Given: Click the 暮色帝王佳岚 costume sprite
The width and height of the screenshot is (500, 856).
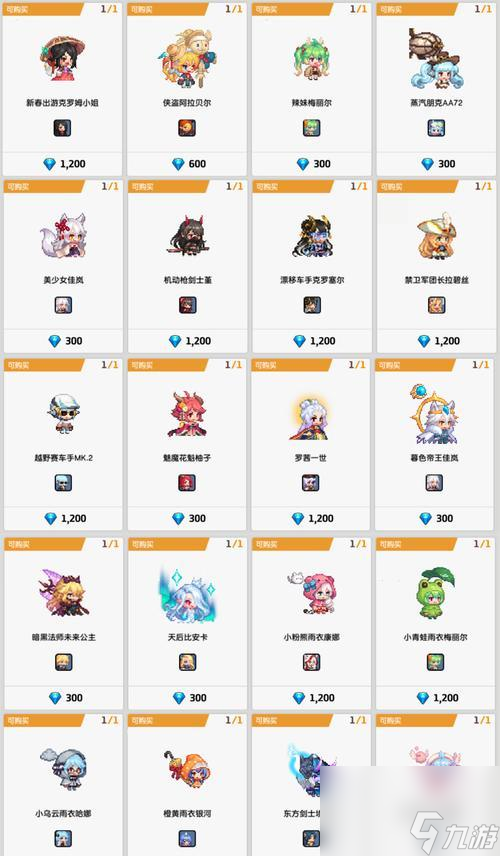Looking at the screenshot, I should pos(434,414).
